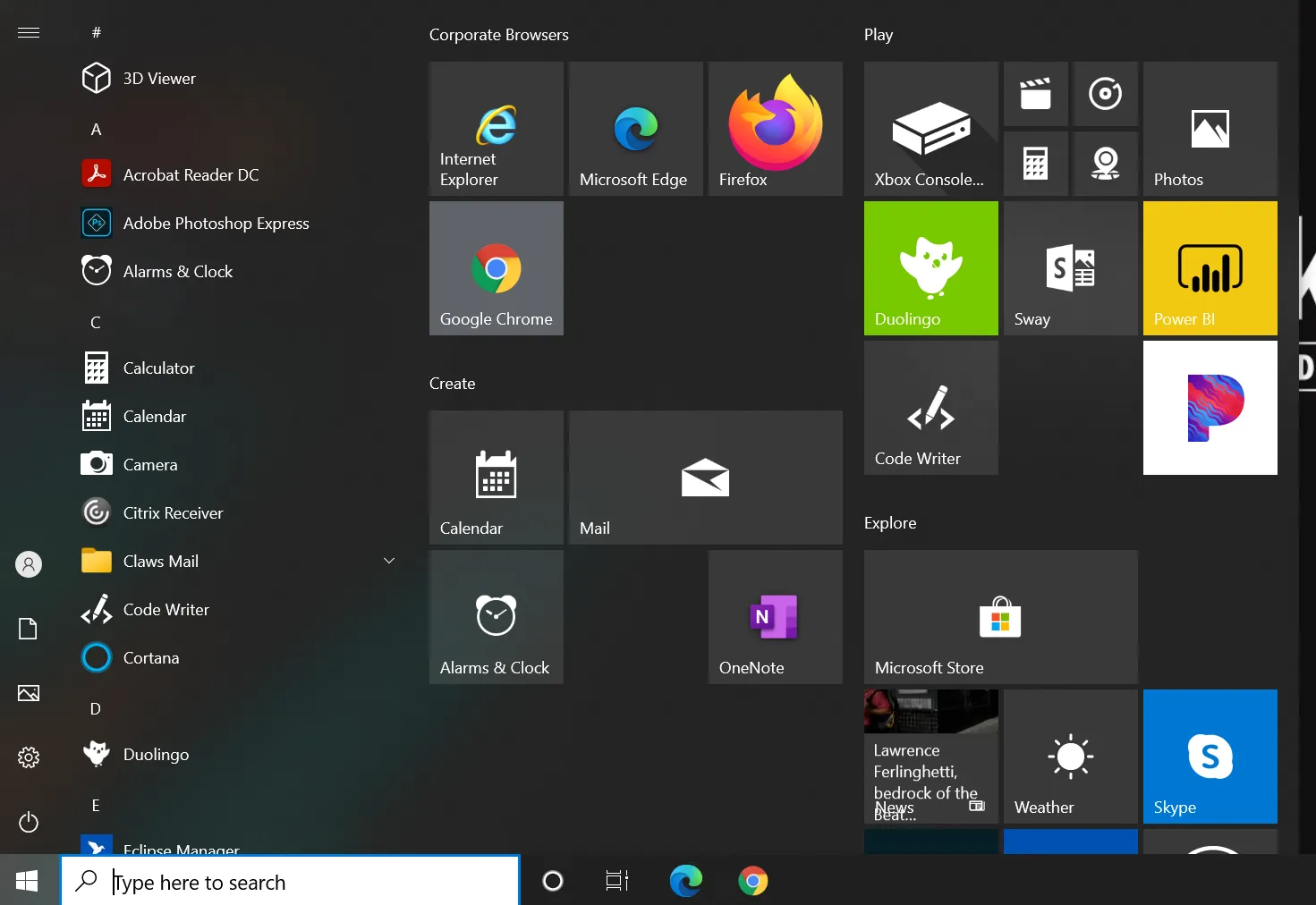Screen dimensions: 1316x905
Task: Launch Acrobat Reader DC
Action: 237,175
